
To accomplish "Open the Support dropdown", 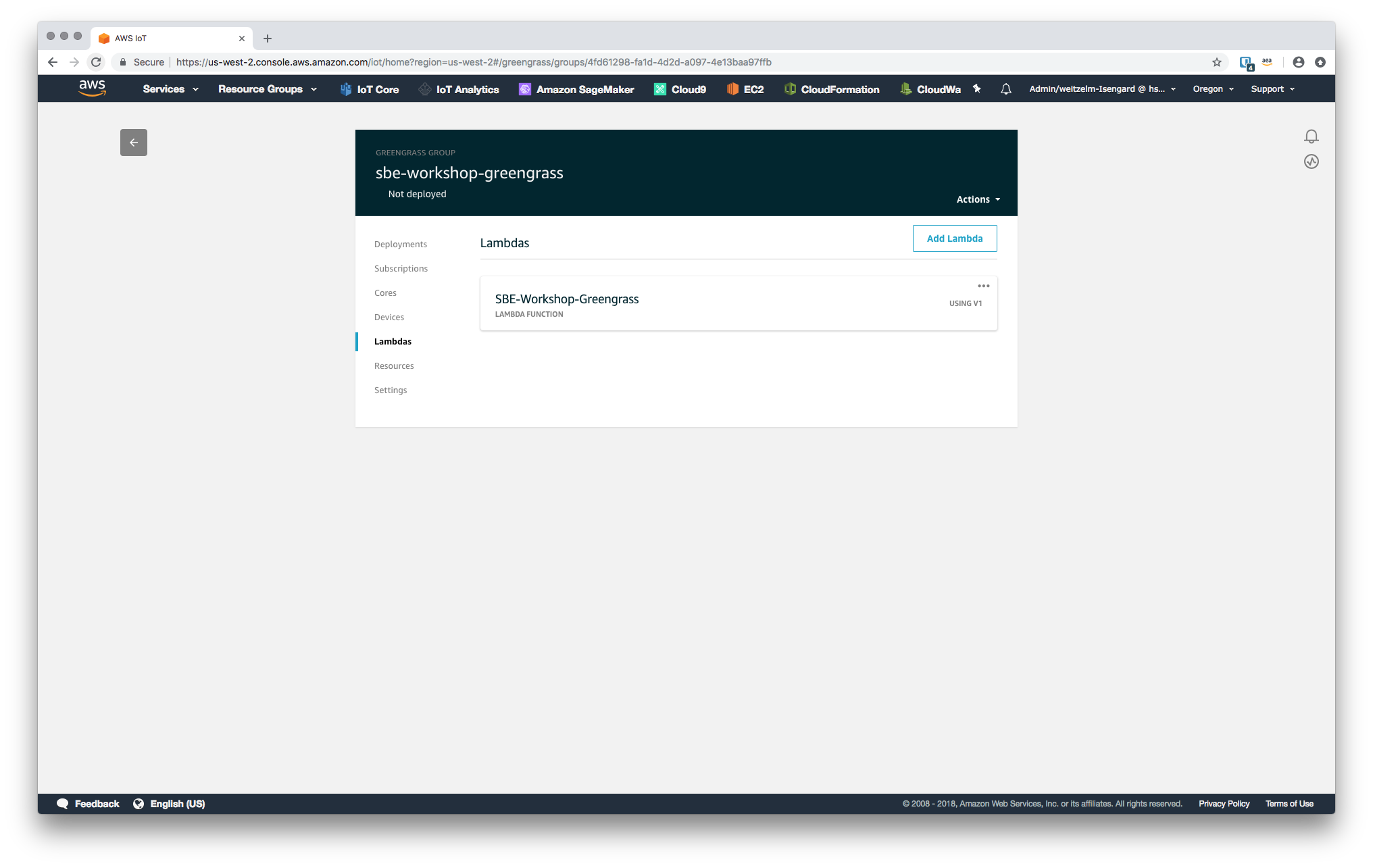I will pyautogui.click(x=1273, y=89).
